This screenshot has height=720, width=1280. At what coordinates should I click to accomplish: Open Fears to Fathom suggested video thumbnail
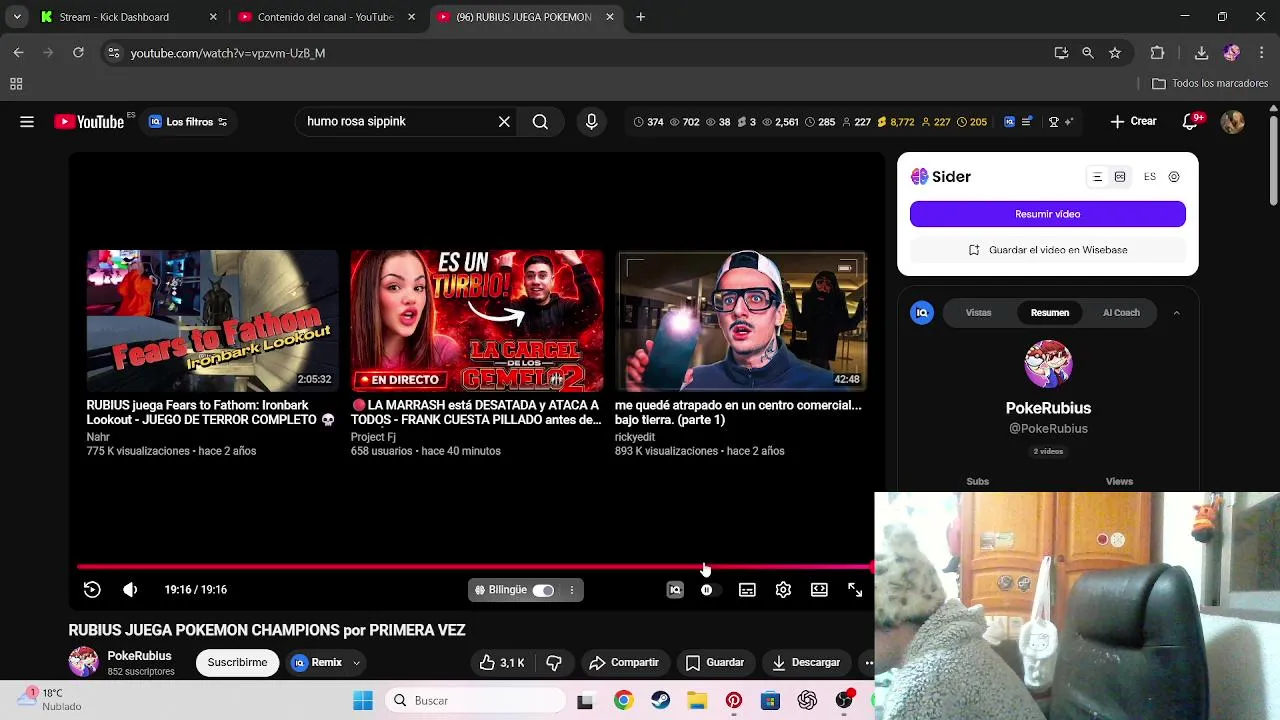[x=212, y=321]
